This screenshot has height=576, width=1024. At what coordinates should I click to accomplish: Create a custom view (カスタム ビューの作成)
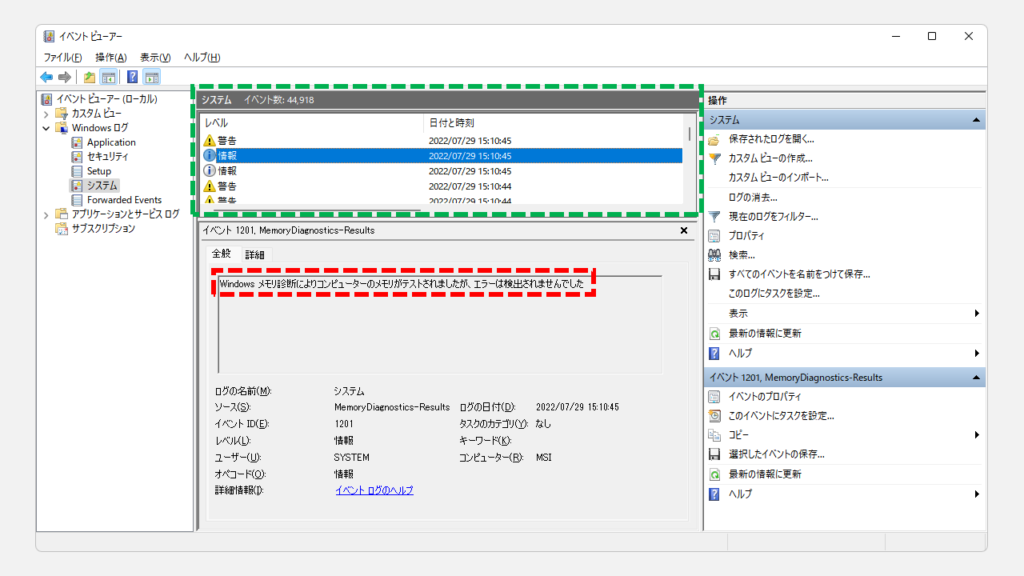click(x=770, y=158)
